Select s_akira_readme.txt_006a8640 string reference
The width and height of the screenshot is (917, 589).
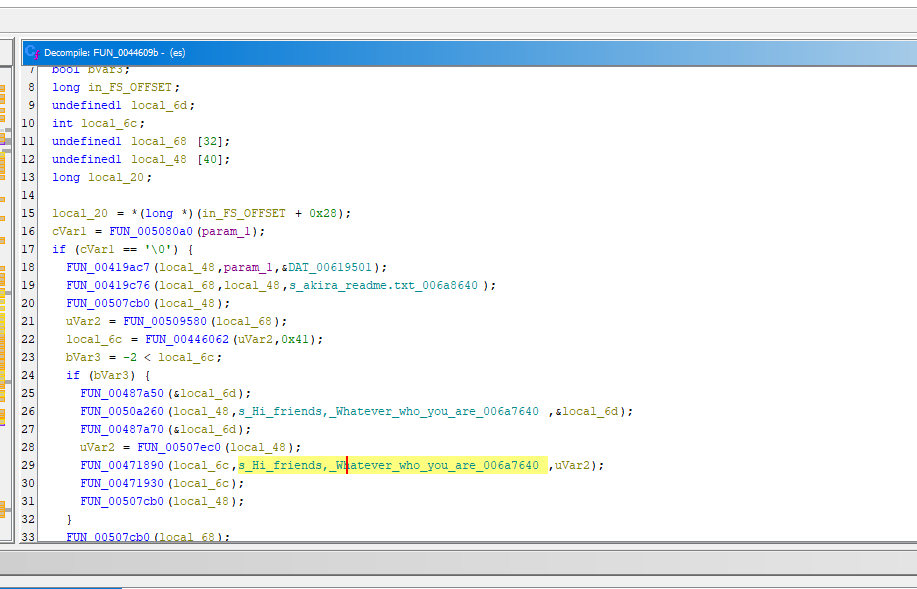click(384, 285)
